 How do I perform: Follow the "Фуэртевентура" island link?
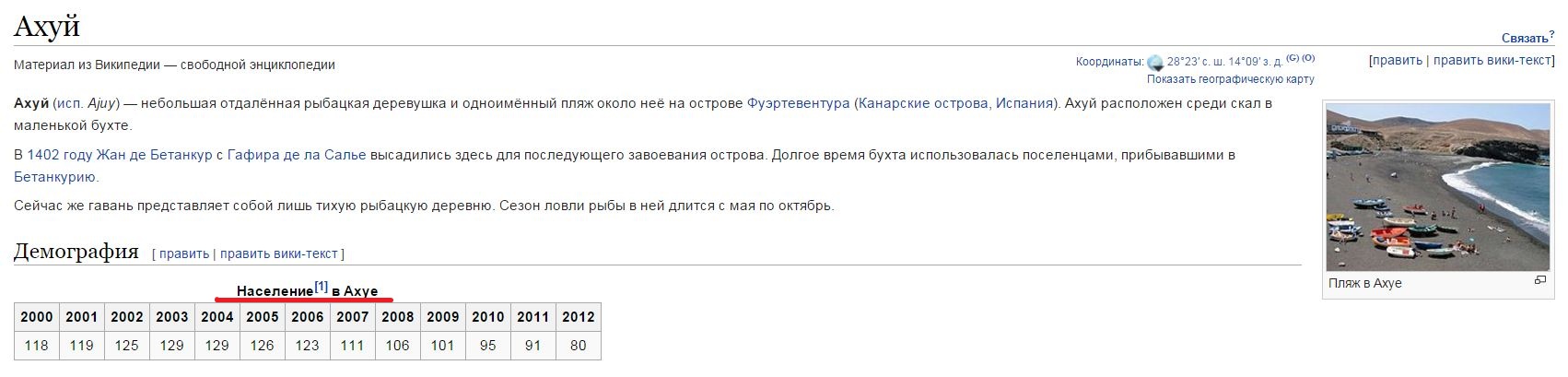coord(798,103)
